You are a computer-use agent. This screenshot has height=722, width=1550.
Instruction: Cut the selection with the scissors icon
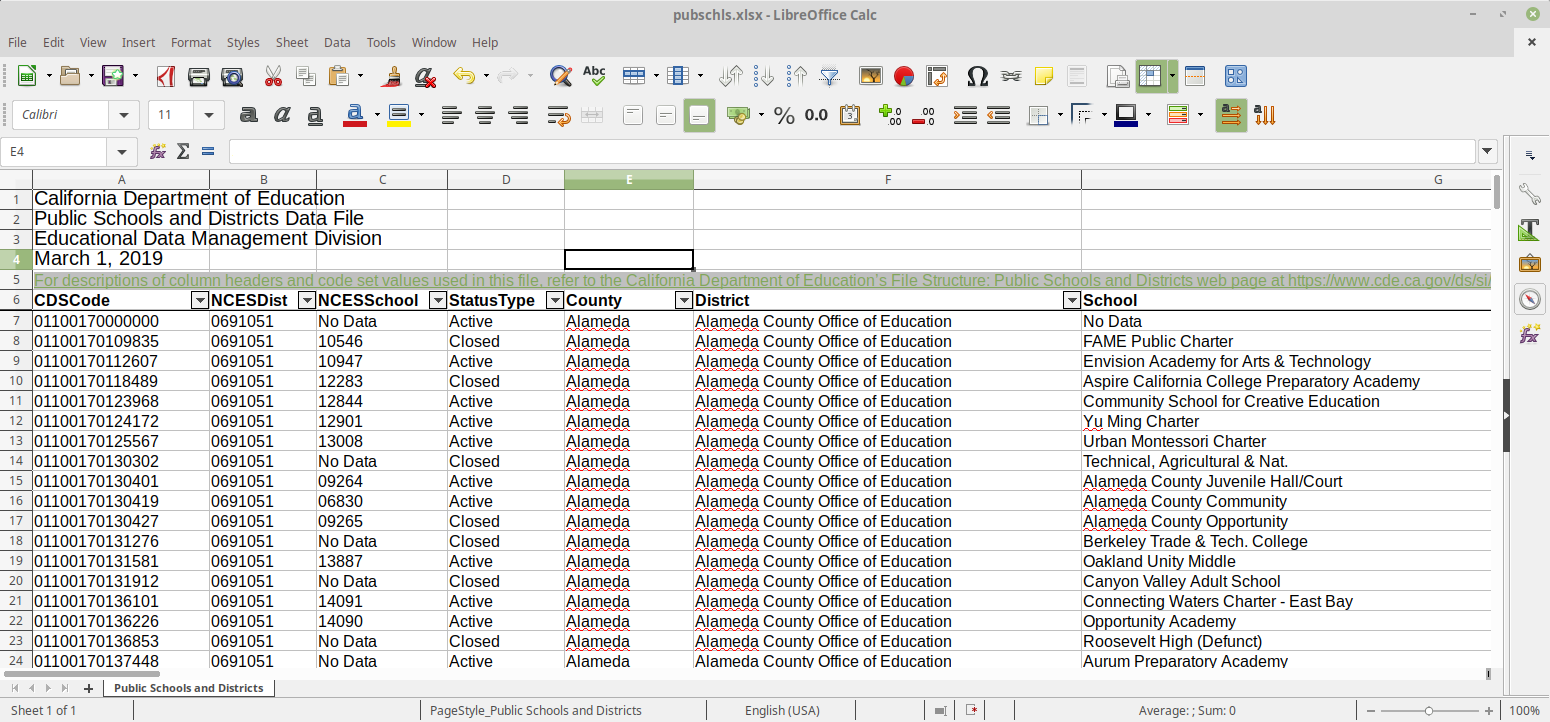[x=273, y=76]
